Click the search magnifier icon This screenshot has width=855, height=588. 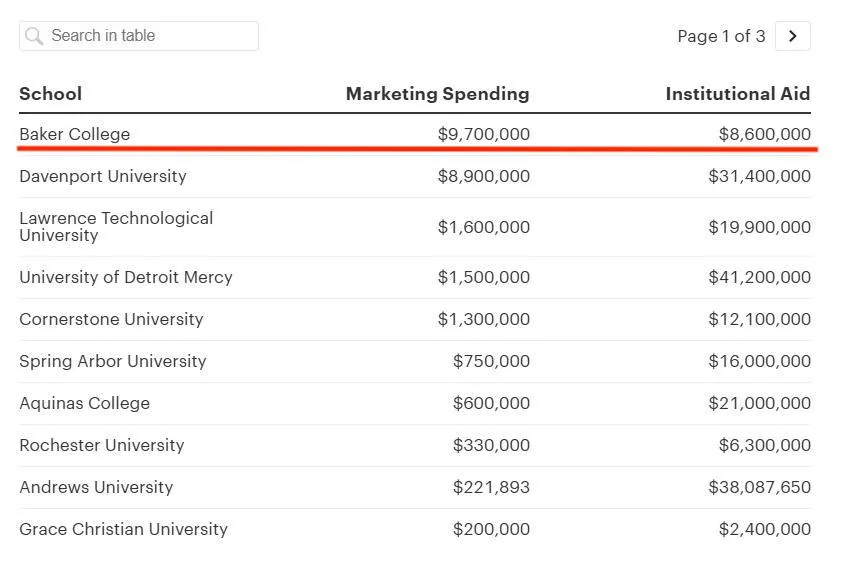point(35,36)
